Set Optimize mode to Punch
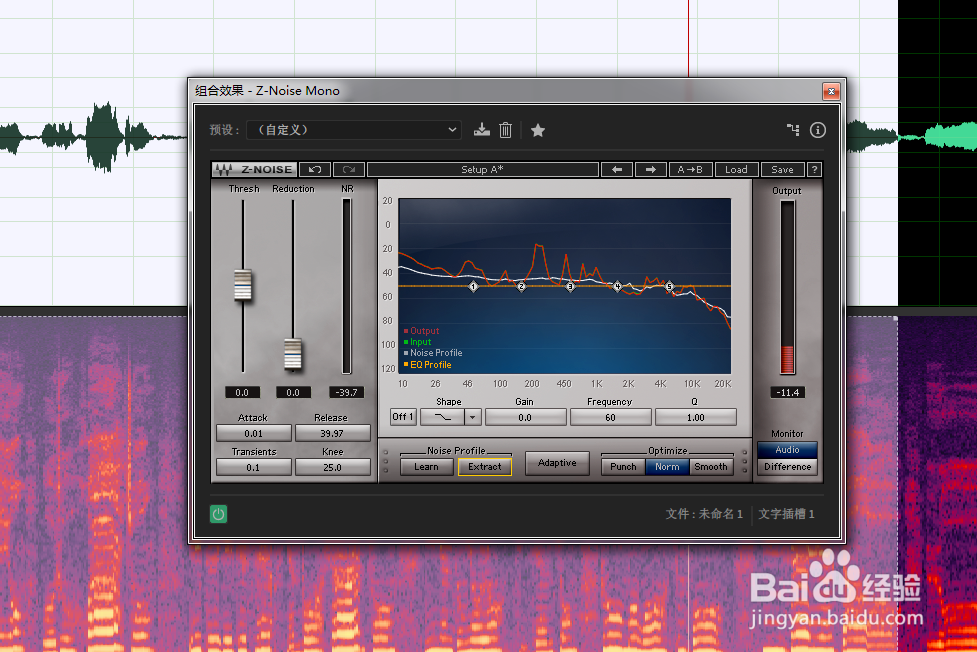 coord(623,467)
